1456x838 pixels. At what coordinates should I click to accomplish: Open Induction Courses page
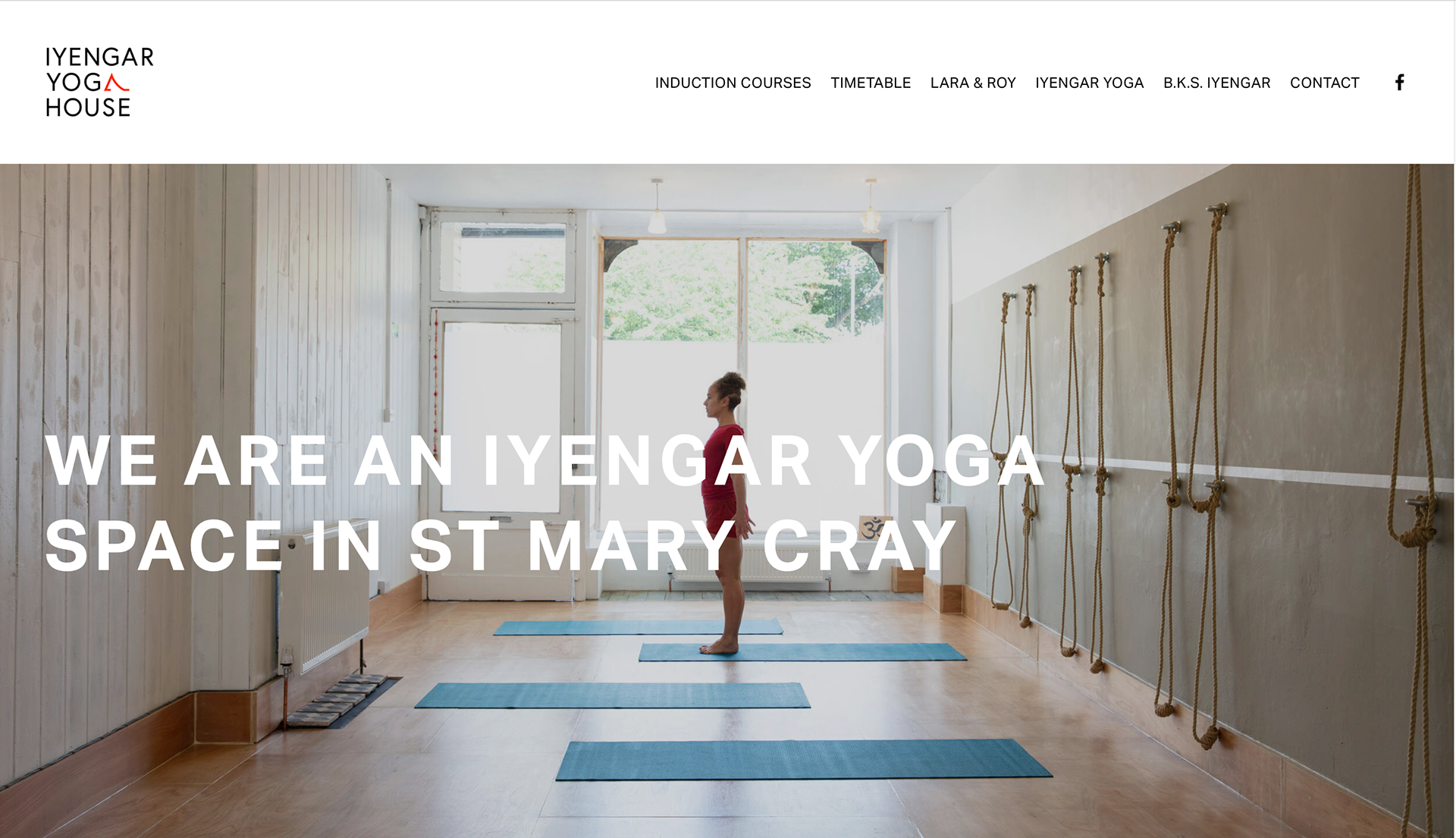[733, 83]
